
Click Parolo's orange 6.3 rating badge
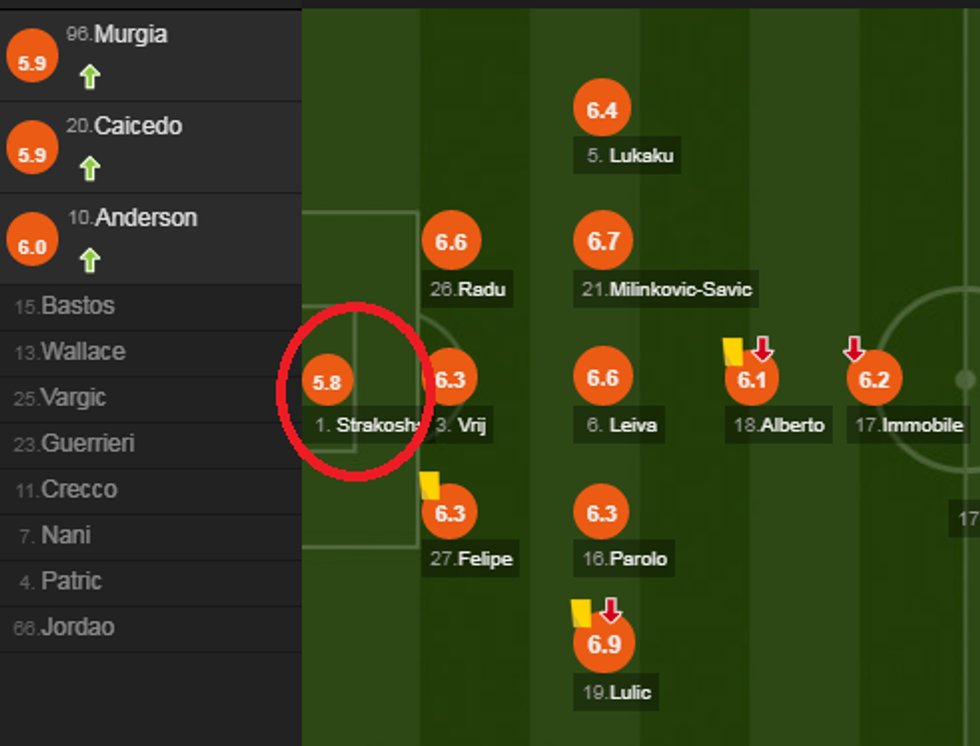601,513
